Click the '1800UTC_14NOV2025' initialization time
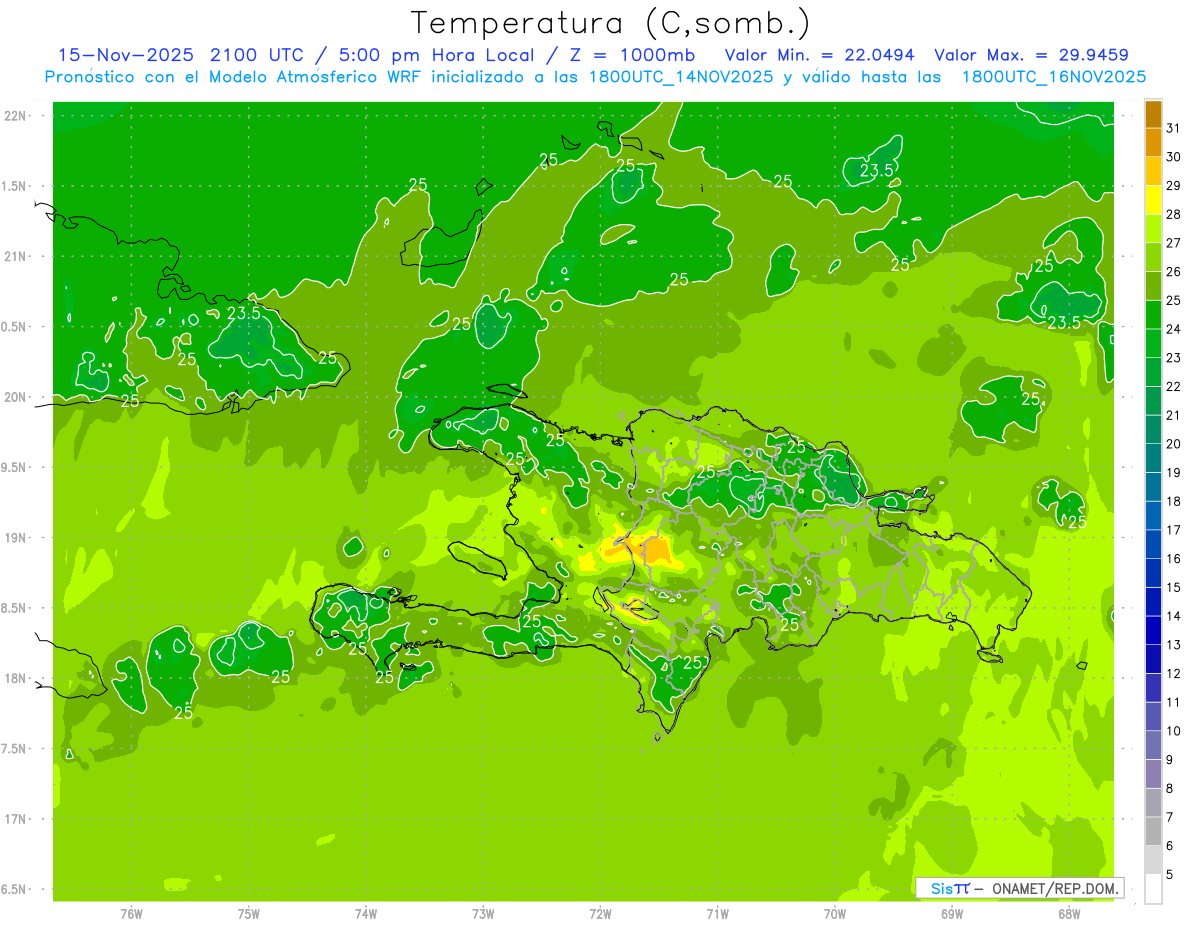Image resolution: width=1200 pixels, height=927 pixels. point(676,77)
